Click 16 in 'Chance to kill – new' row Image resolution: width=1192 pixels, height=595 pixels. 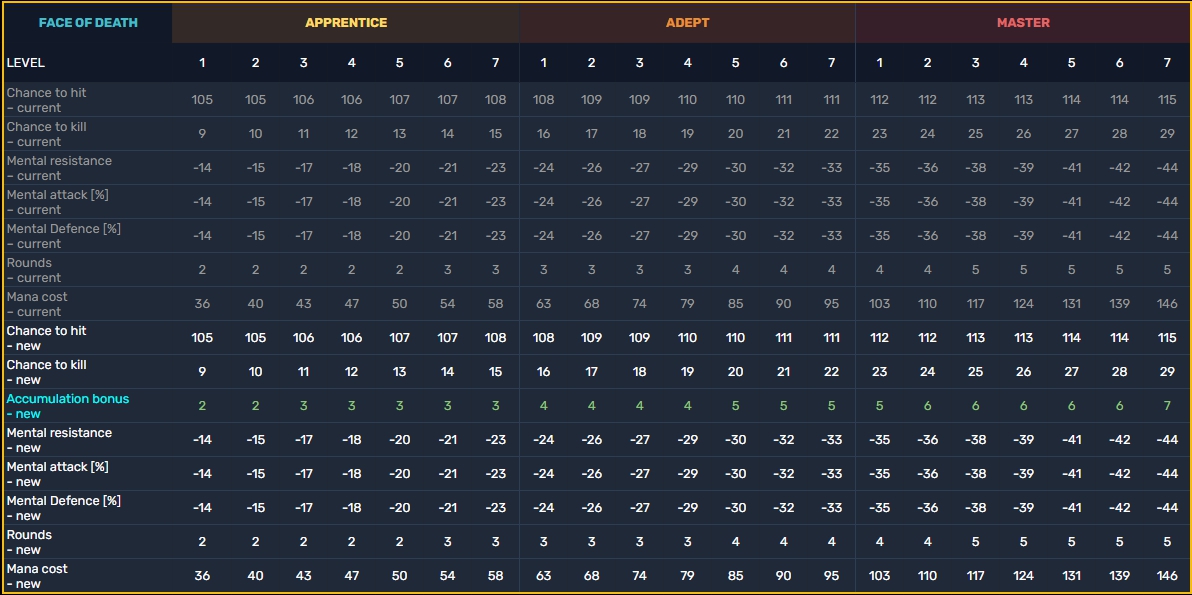pyautogui.click(x=544, y=372)
